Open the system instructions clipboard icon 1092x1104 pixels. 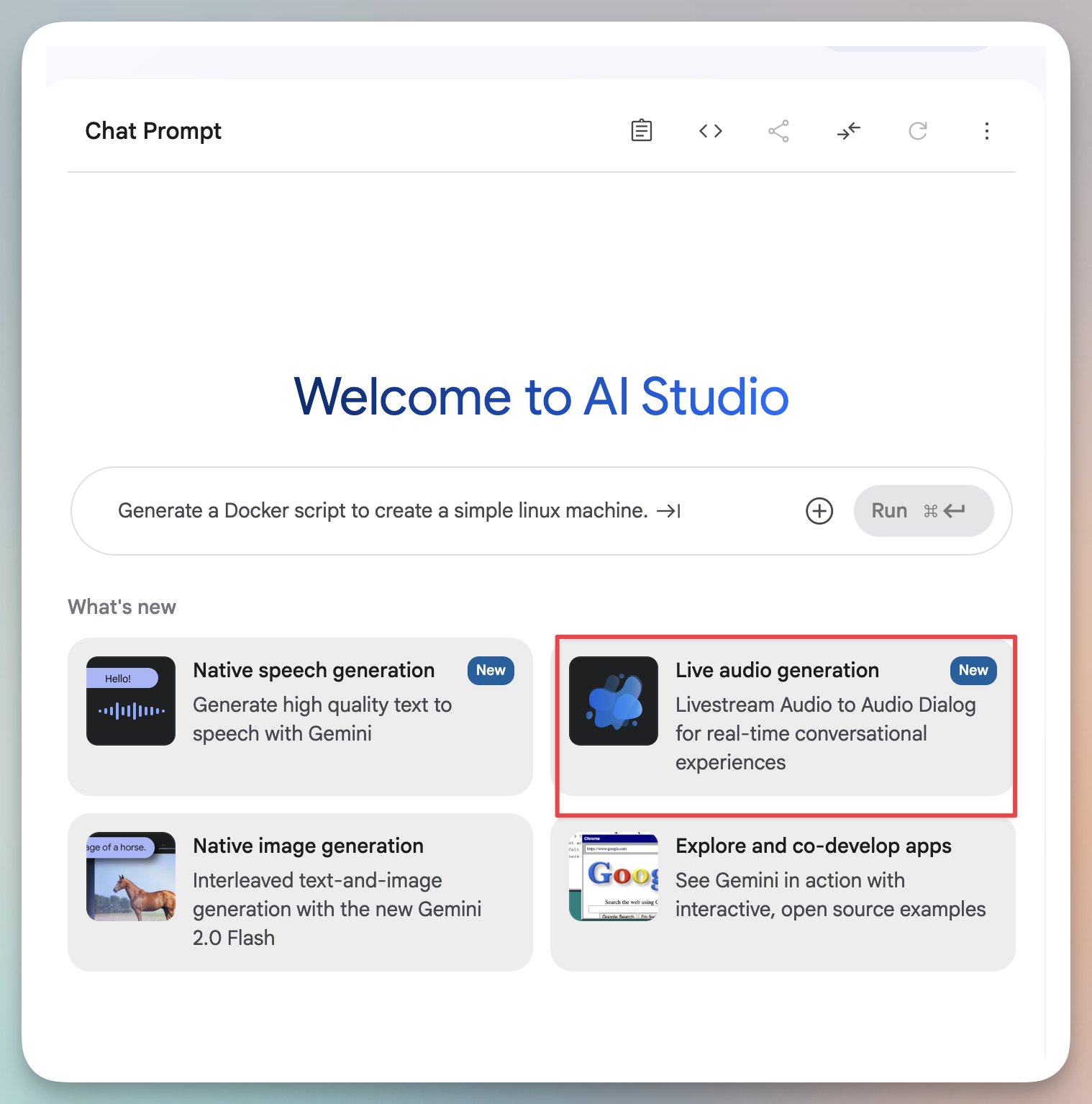pos(641,130)
